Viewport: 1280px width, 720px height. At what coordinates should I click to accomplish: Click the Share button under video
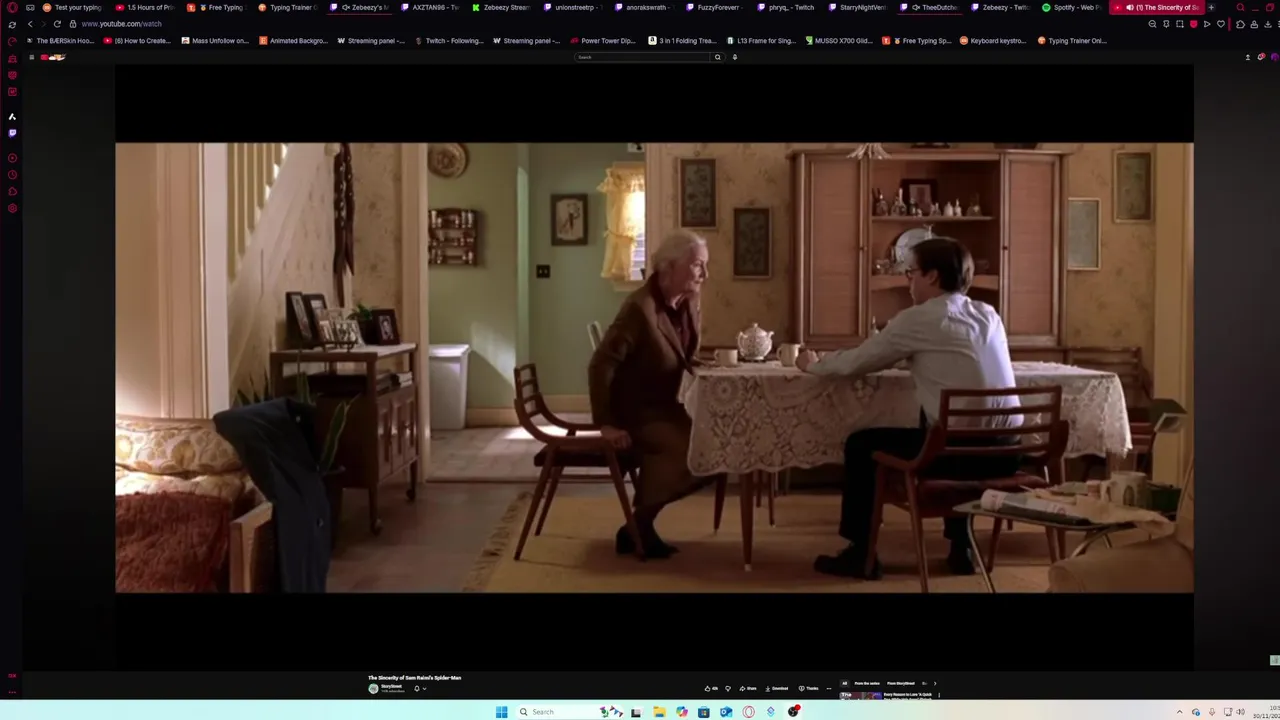(748, 689)
